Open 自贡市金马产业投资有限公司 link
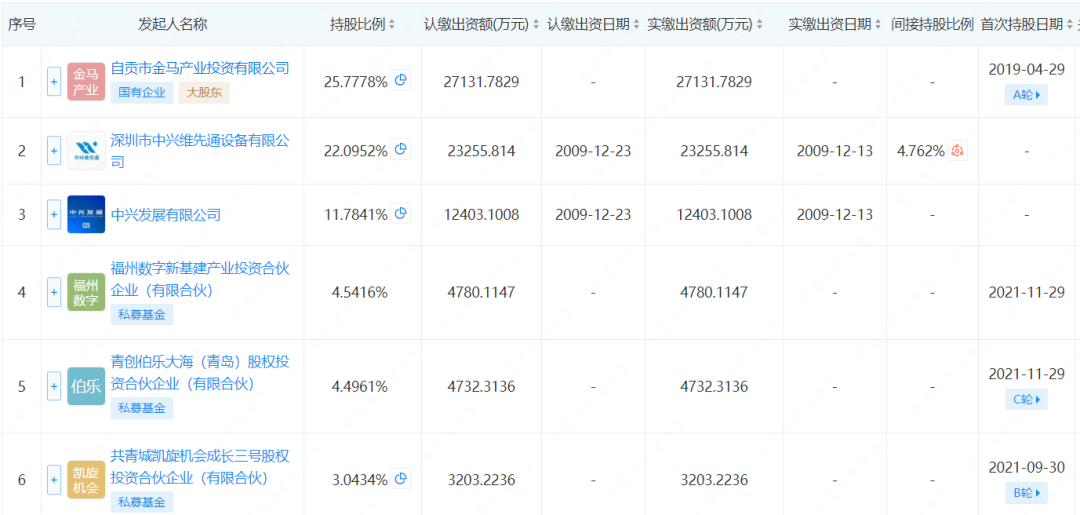The image size is (1080, 515). pos(200,67)
